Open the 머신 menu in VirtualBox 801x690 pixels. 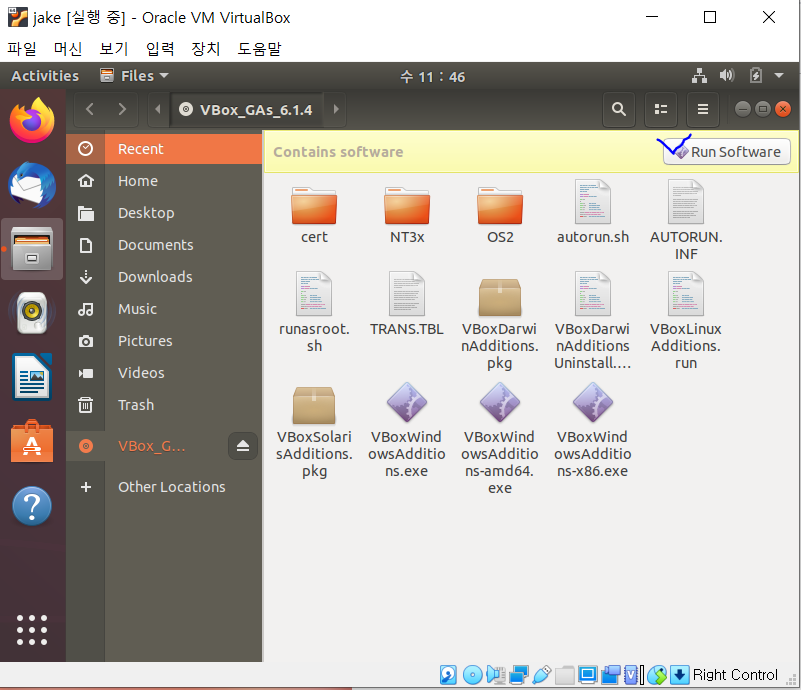[x=68, y=49]
